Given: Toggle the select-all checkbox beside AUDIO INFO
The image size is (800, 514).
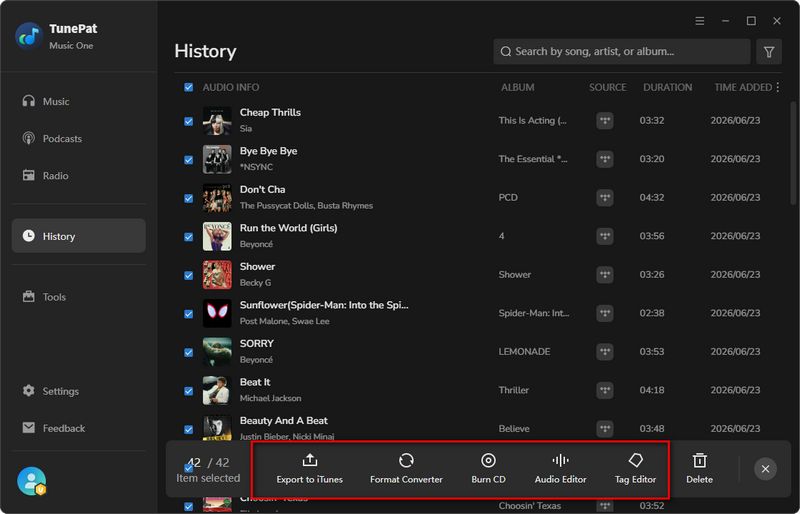Looking at the screenshot, I should (x=189, y=87).
